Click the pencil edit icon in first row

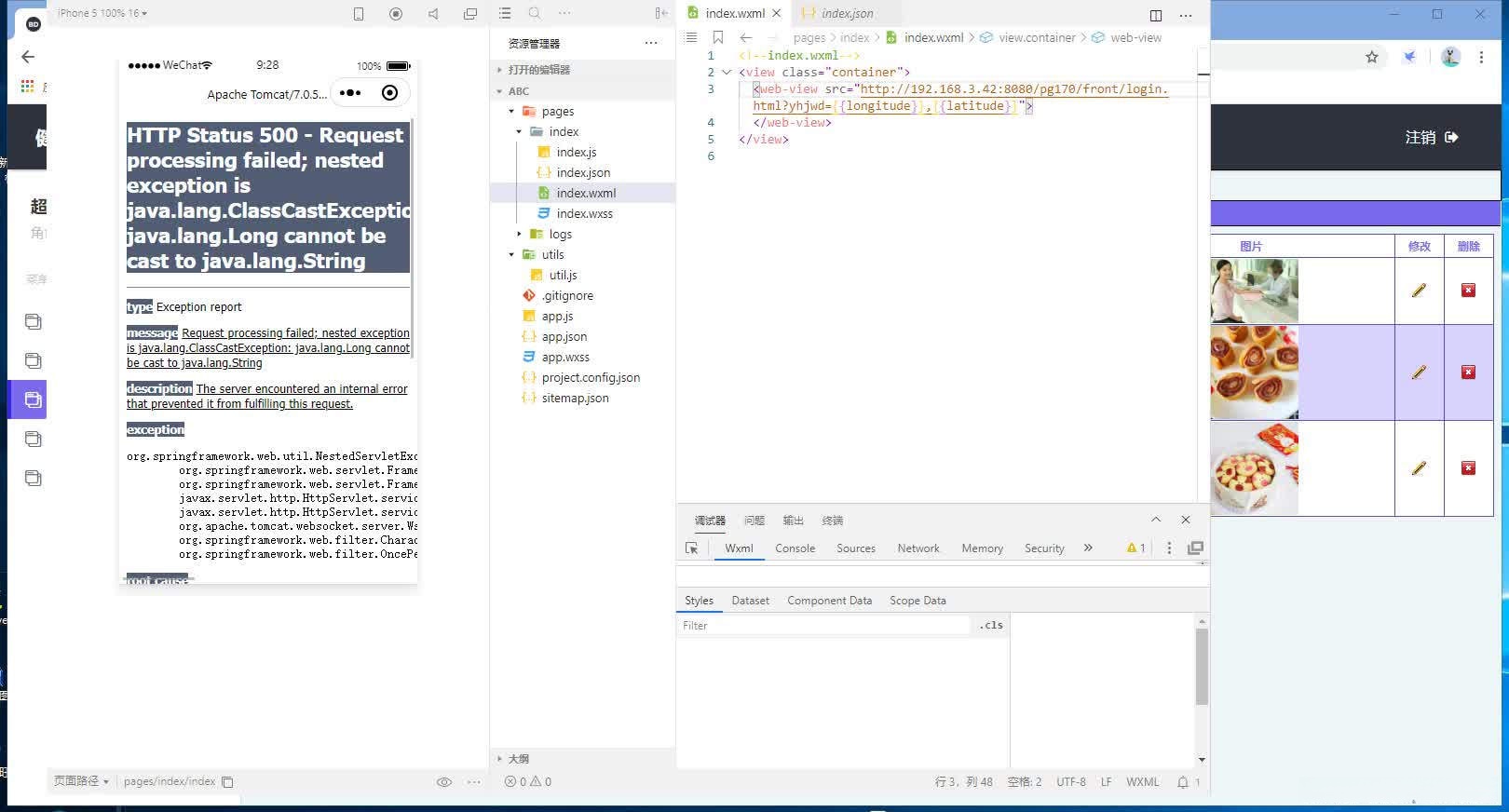pos(1419,291)
